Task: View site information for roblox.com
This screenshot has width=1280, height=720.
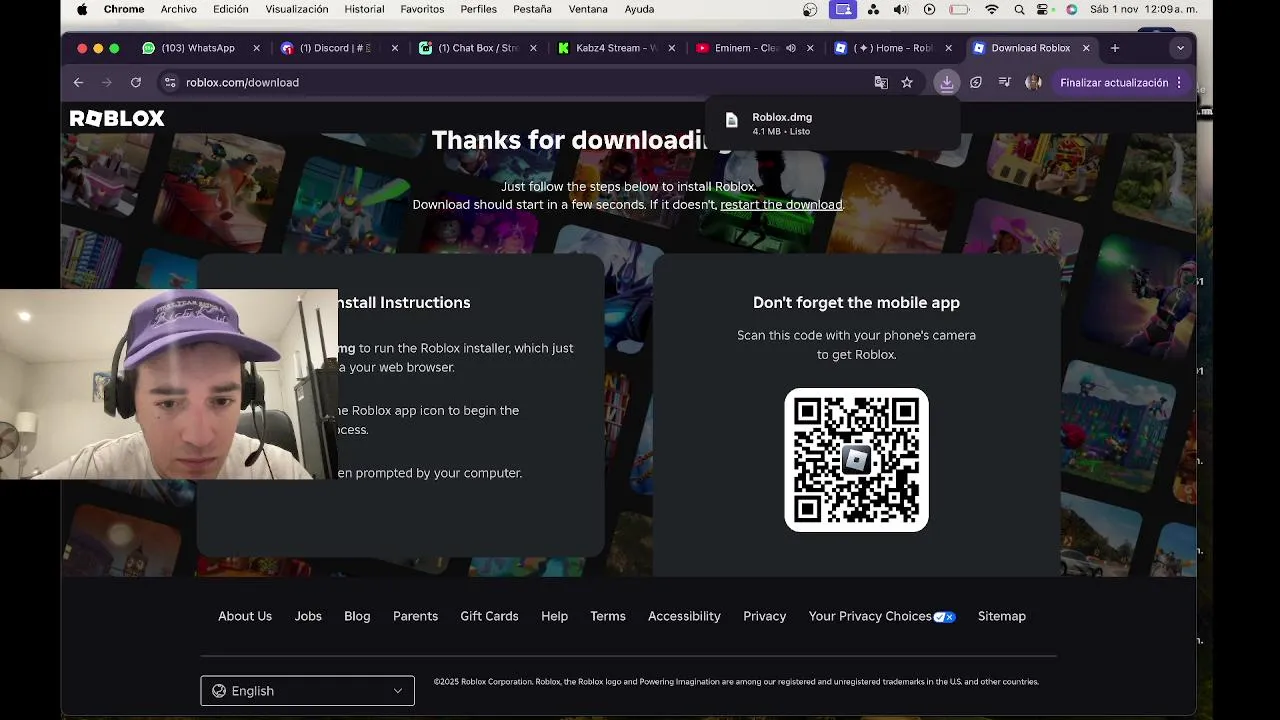Action: (x=170, y=82)
